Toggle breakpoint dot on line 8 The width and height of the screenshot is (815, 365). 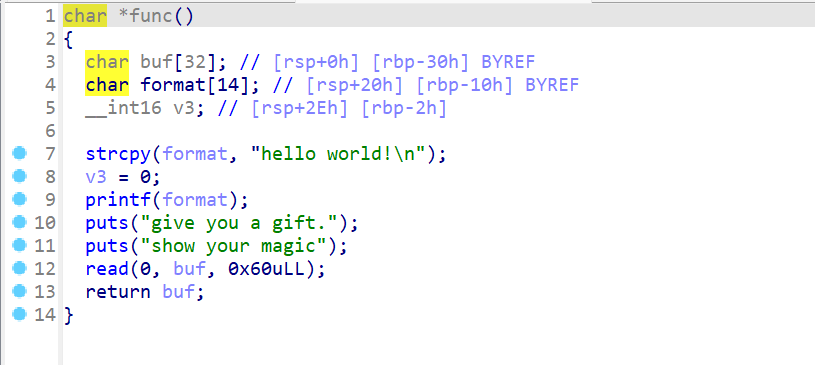coord(19,176)
